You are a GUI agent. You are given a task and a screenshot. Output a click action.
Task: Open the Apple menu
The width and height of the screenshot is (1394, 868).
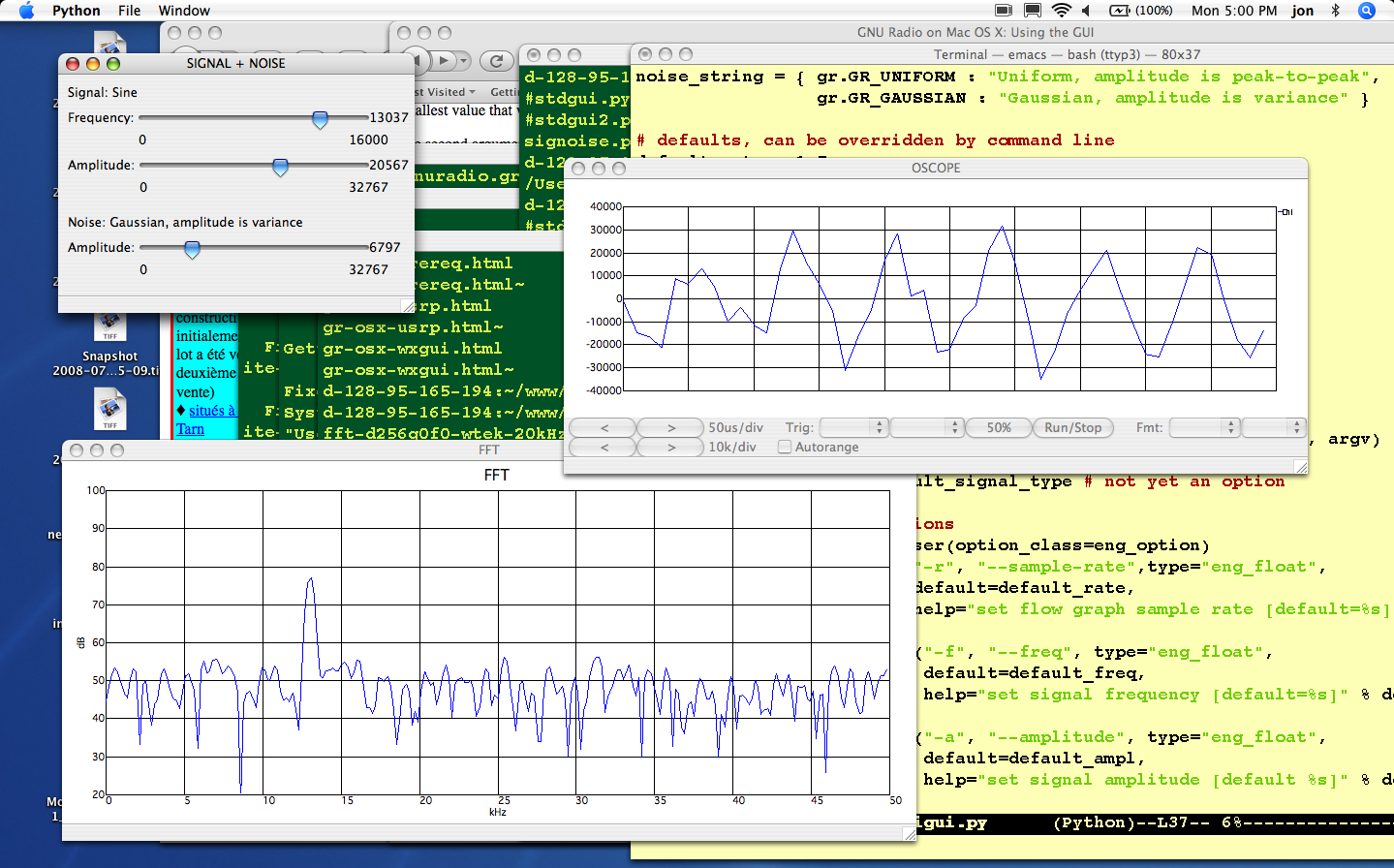26,11
